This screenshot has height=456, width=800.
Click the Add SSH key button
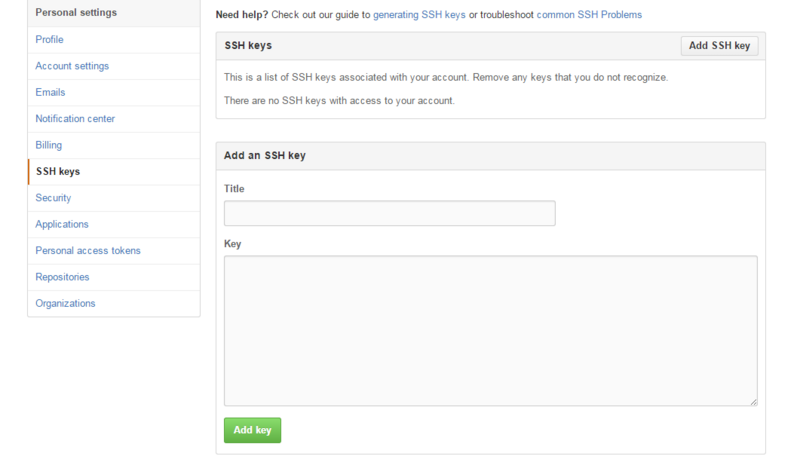(719, 46)
